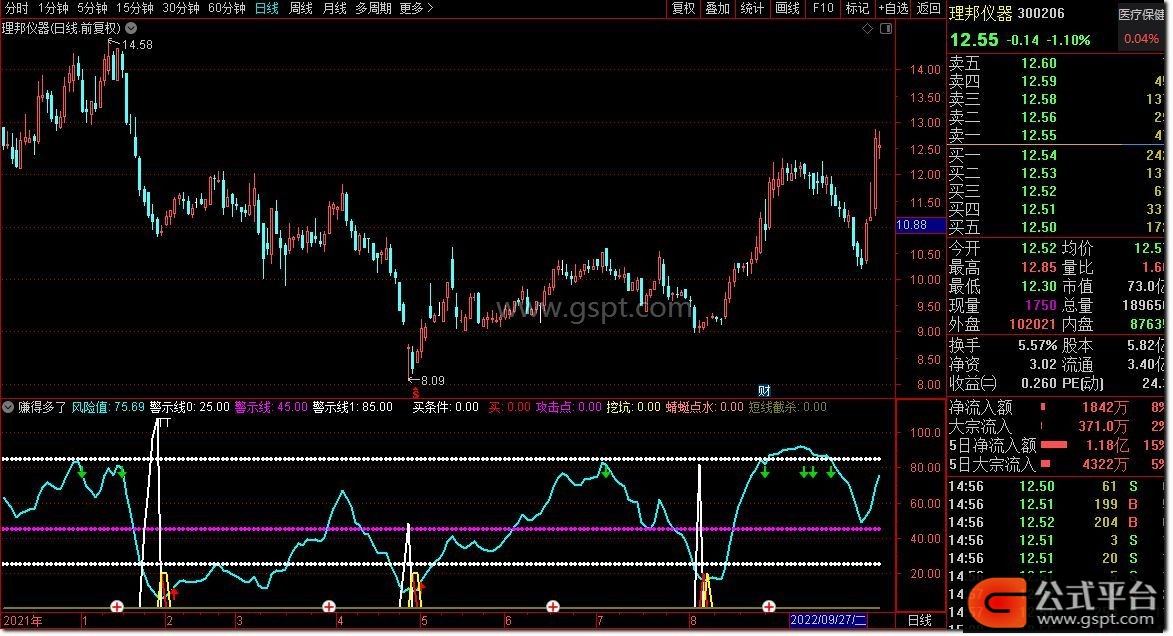Click the 叠加 overlay button
Image resolution: width=1173 pixels, height=636 pixels.
tap(717, 8)
